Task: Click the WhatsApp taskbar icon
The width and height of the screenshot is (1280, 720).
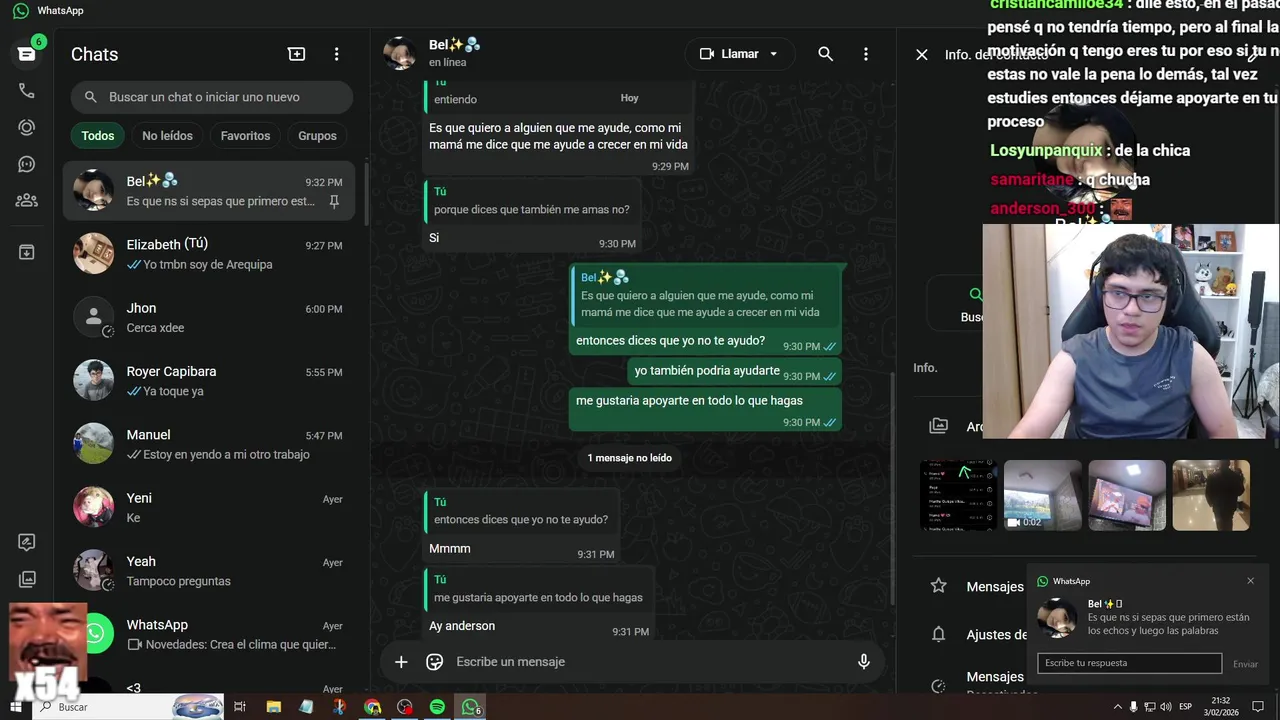Action: click(470, 707)
